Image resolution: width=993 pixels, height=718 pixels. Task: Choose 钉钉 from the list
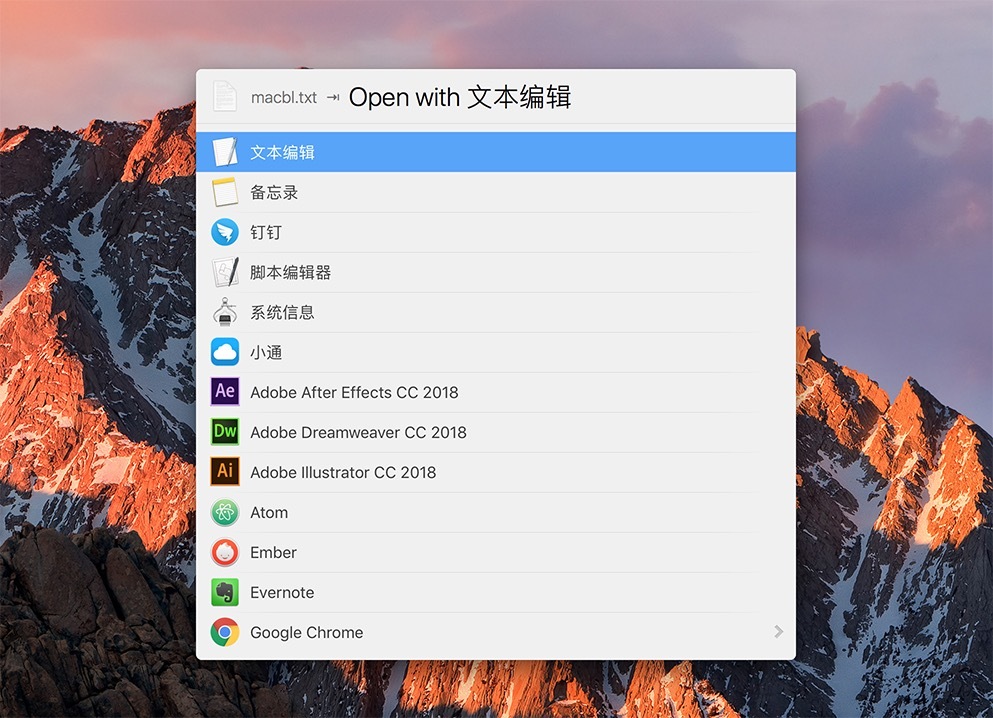pos(266,232)
